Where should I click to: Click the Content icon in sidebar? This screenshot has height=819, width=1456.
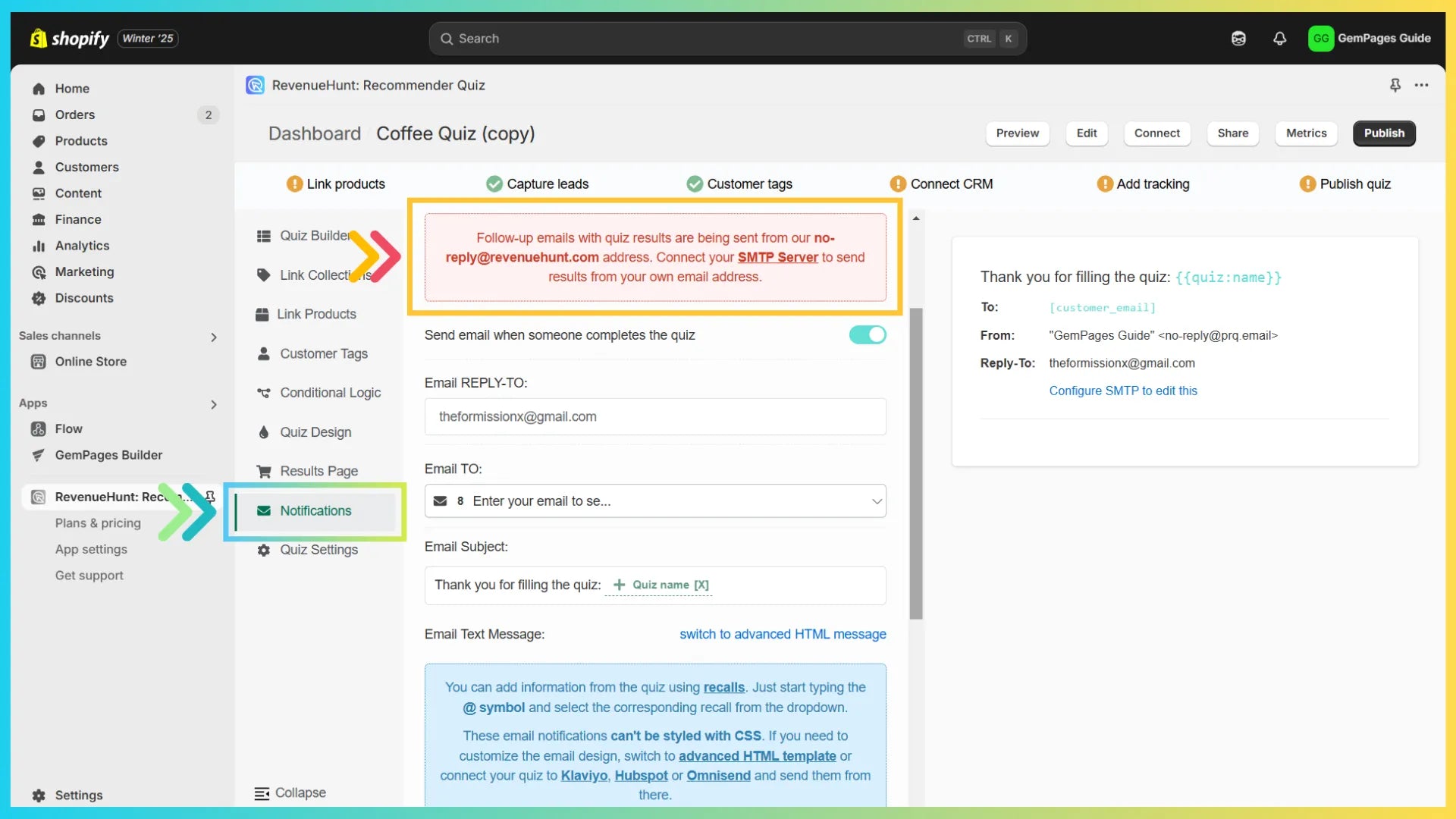point(39,193)
